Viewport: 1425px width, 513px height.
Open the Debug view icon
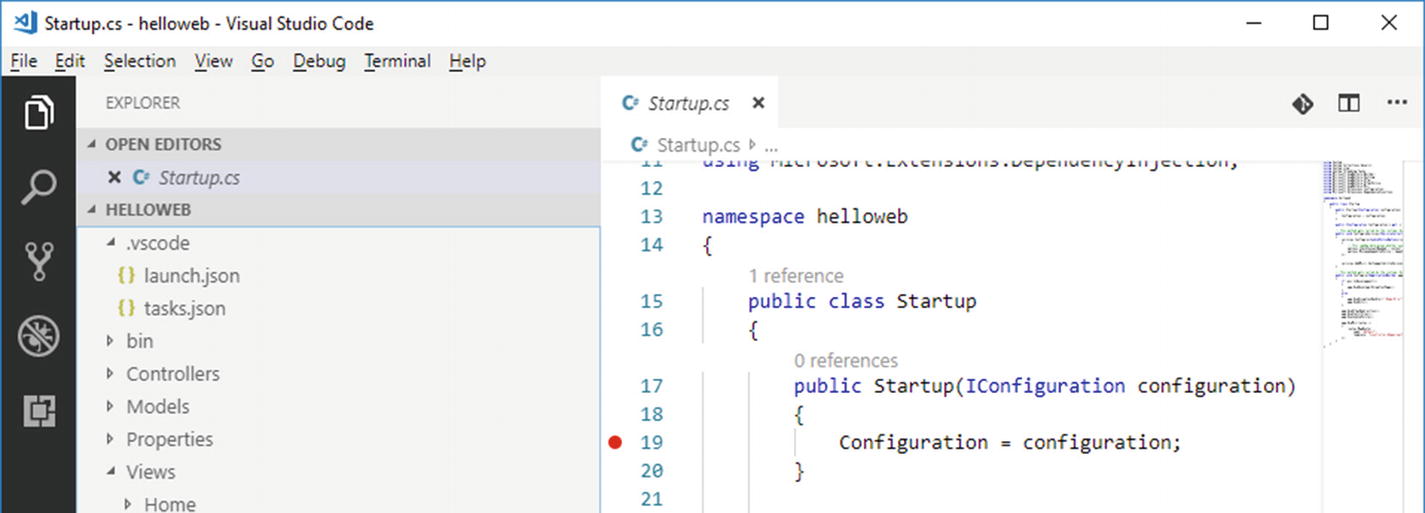(38, 336)
